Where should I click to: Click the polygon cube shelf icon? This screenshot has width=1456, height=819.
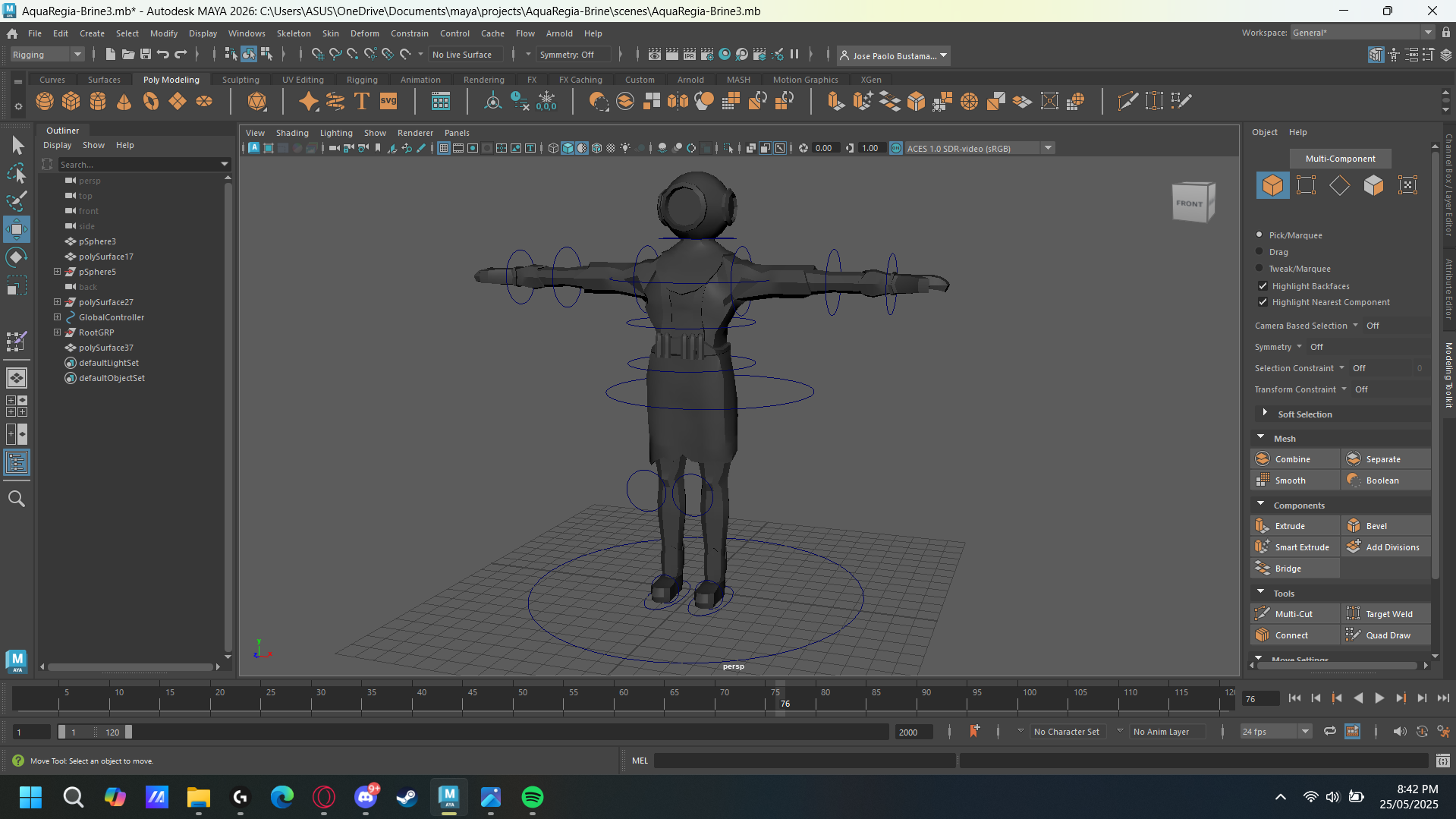(71, 101)
